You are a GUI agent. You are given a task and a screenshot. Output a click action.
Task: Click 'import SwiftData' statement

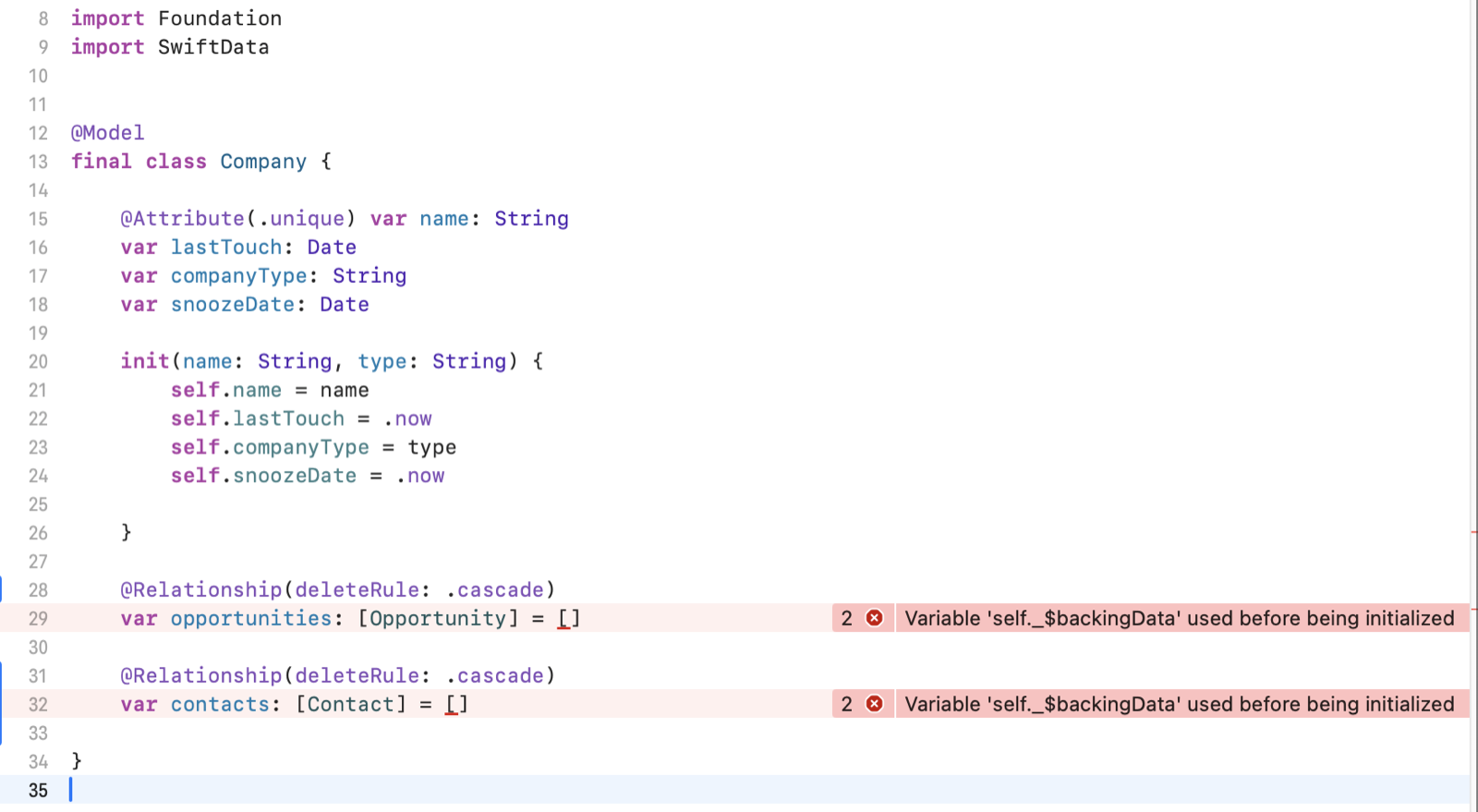pos(170,47)
